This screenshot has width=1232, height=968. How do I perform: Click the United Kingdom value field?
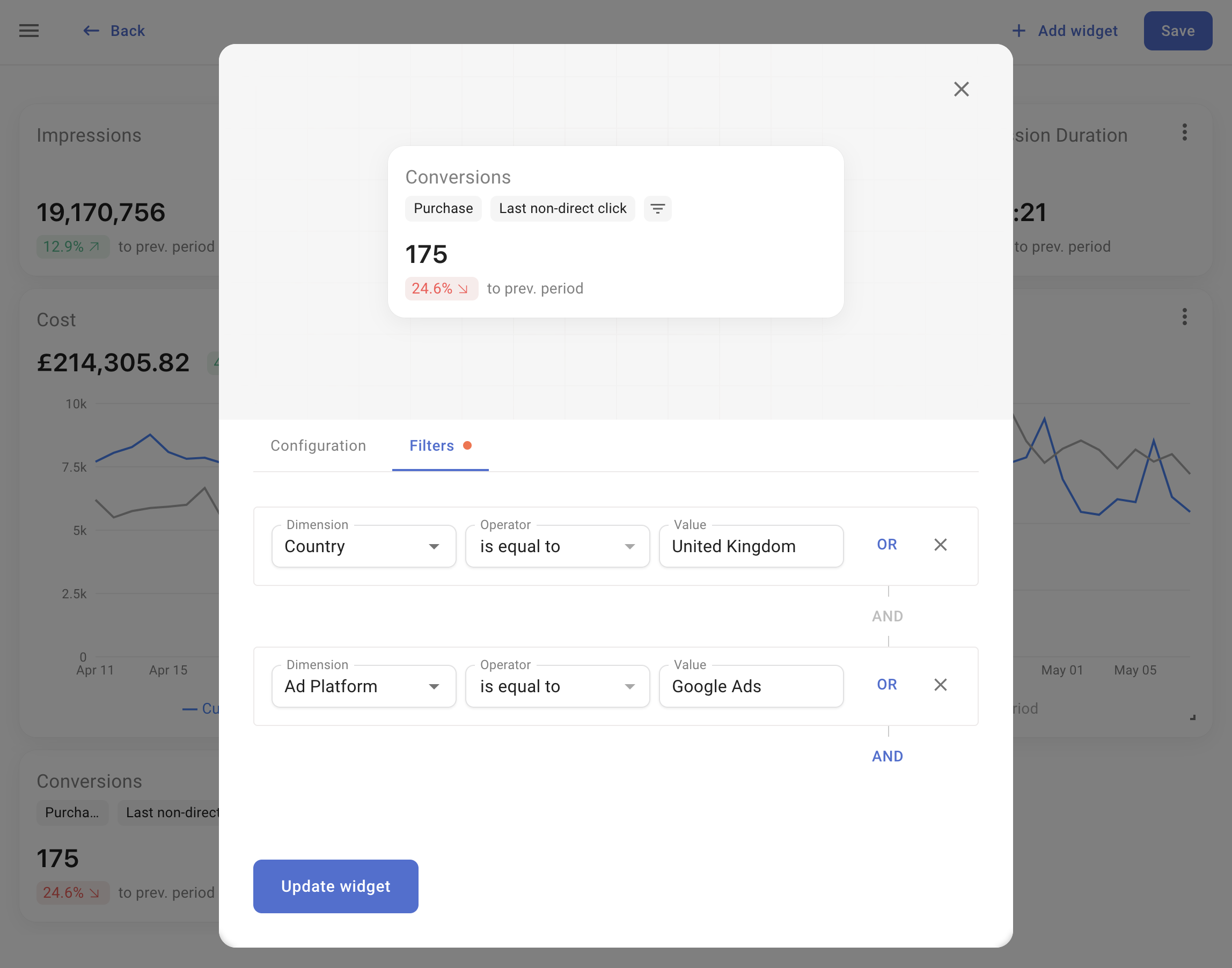(x=751, y=546)
